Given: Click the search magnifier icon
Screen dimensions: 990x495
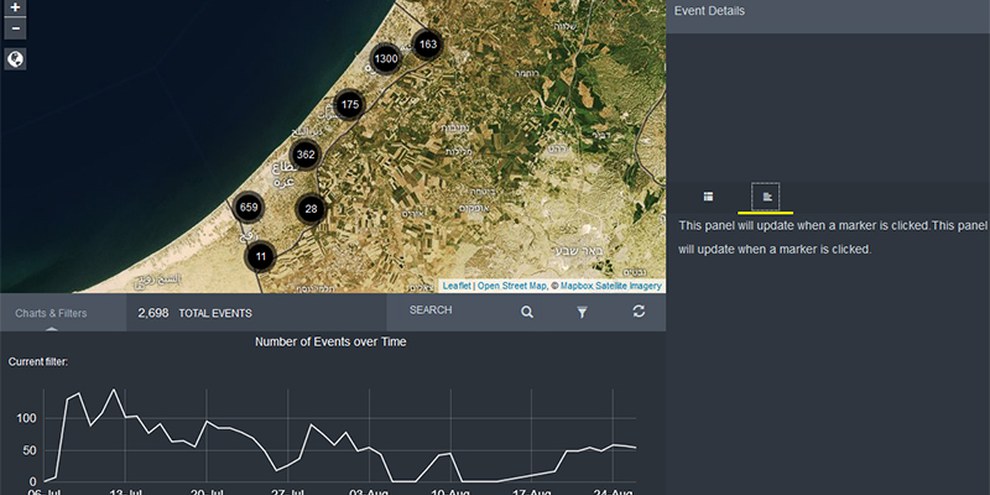Looking at the screenshot, I should 527,312.
